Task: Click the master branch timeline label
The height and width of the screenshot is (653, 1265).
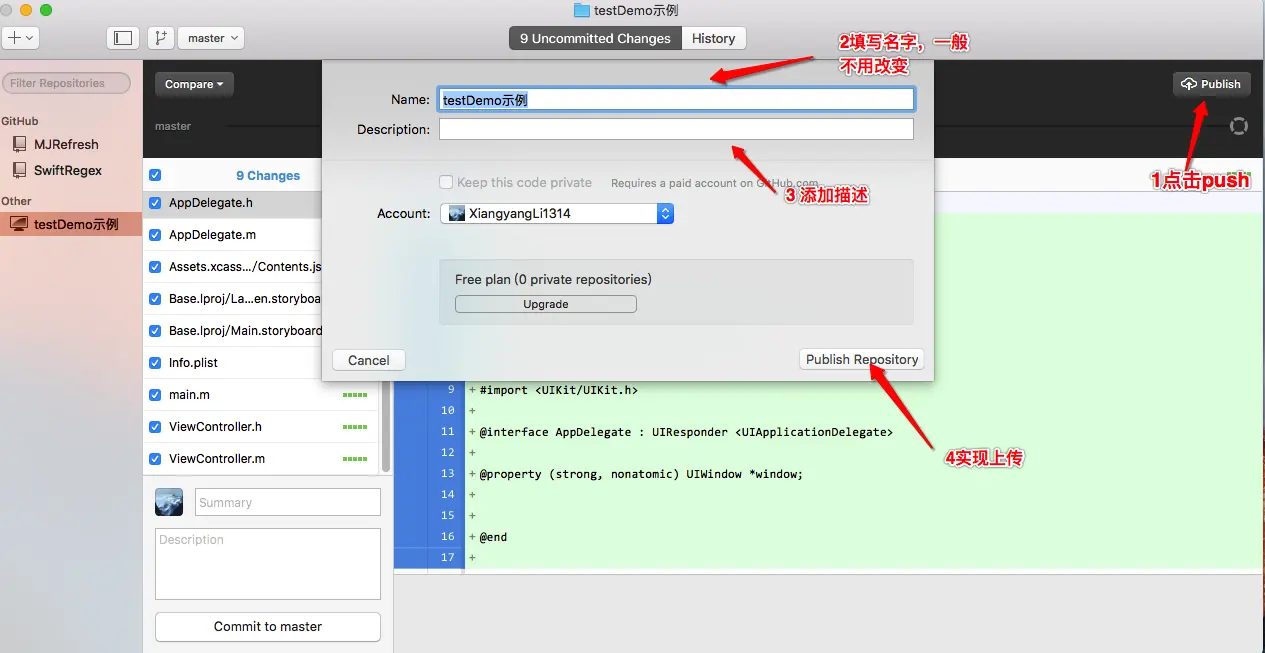Action: 173,126
